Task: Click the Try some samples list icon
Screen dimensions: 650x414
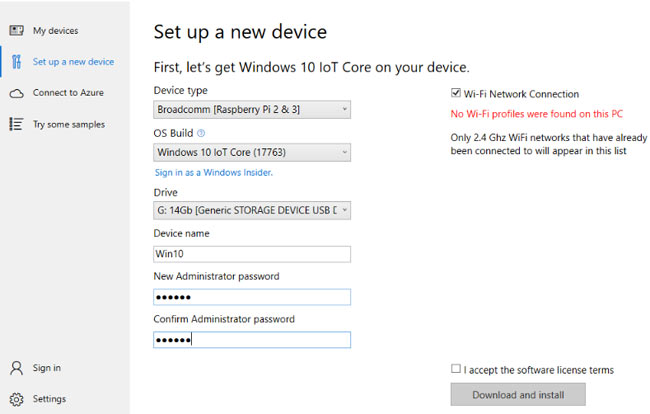Action: pyautogui.click(x=16, y=124)
